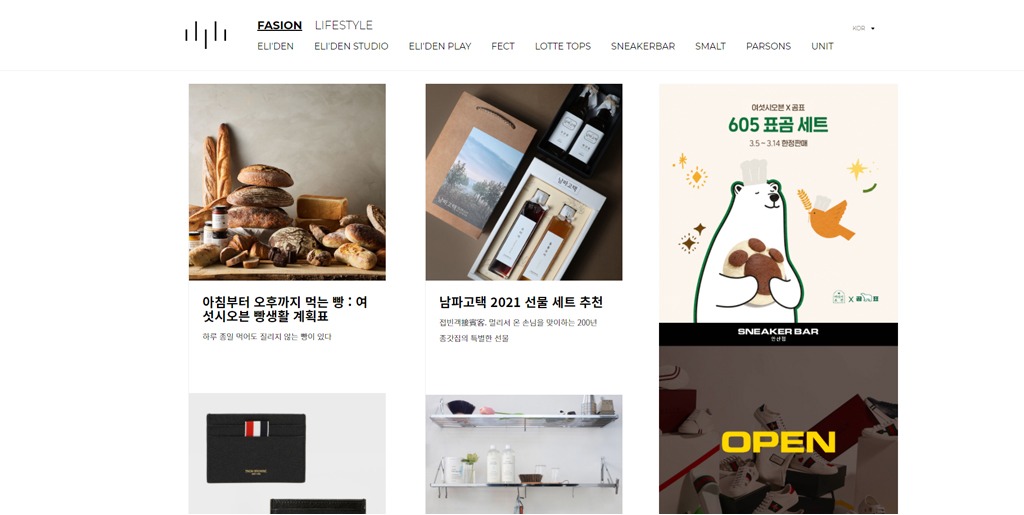The image size is (1024, 515).
Task: Open the black card wallet product image
Action: [x=287, y=454]
